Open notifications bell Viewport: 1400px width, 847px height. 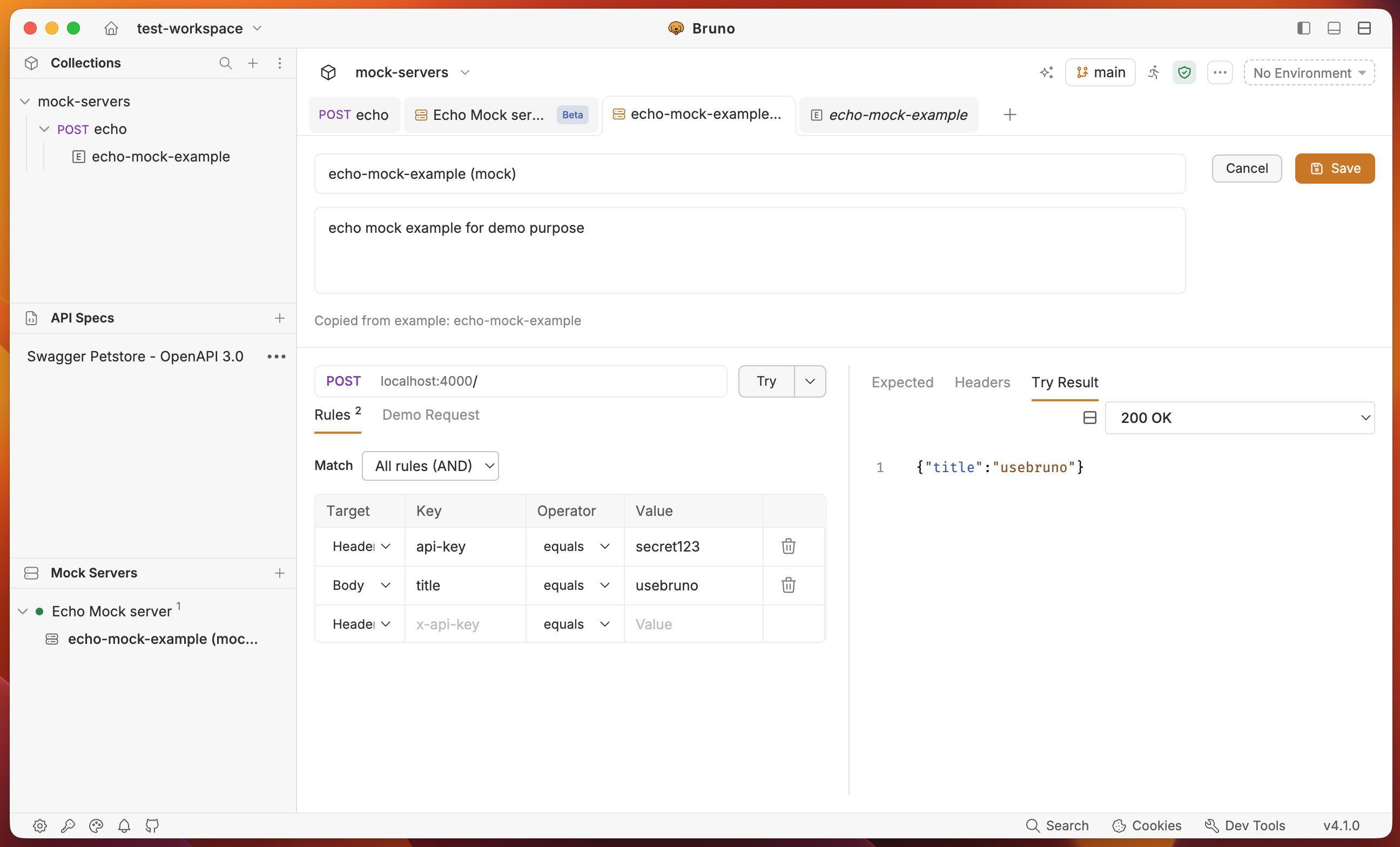tap(124, 825)
